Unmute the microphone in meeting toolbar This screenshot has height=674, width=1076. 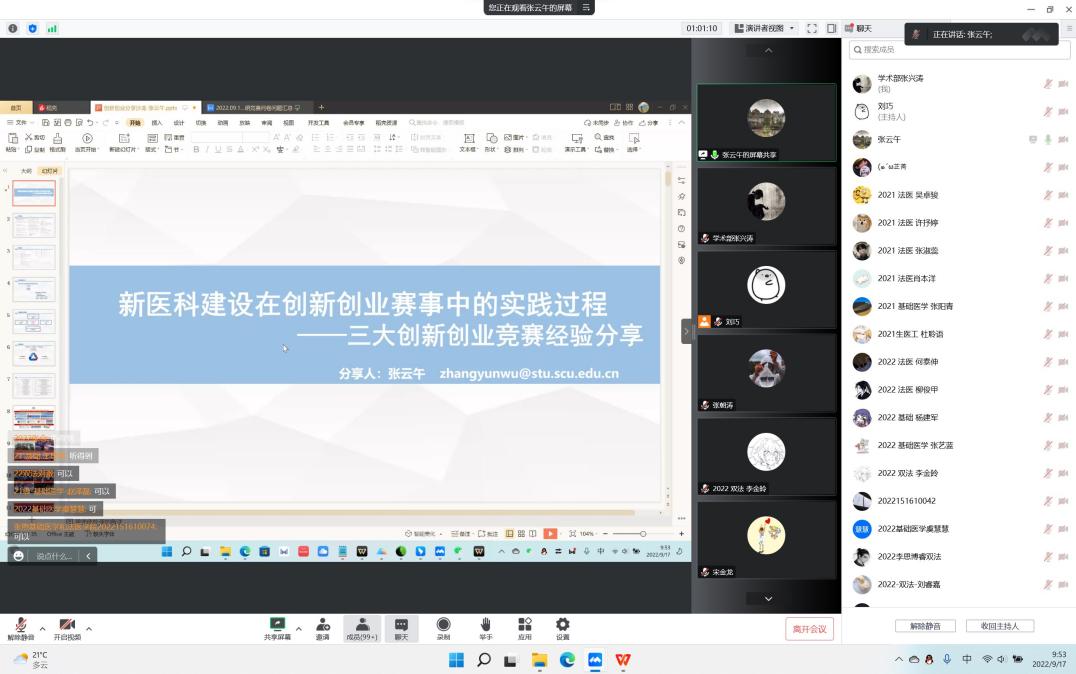point(20,625)
